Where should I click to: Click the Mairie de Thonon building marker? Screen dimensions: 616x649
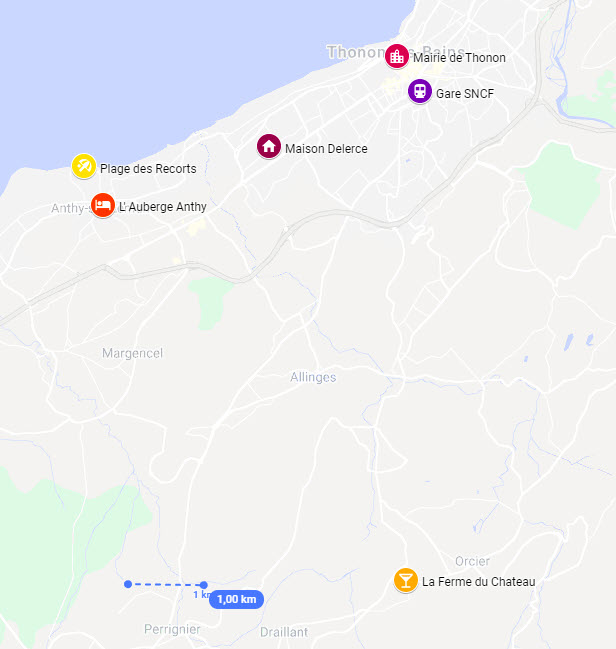[x=397, y=56]
